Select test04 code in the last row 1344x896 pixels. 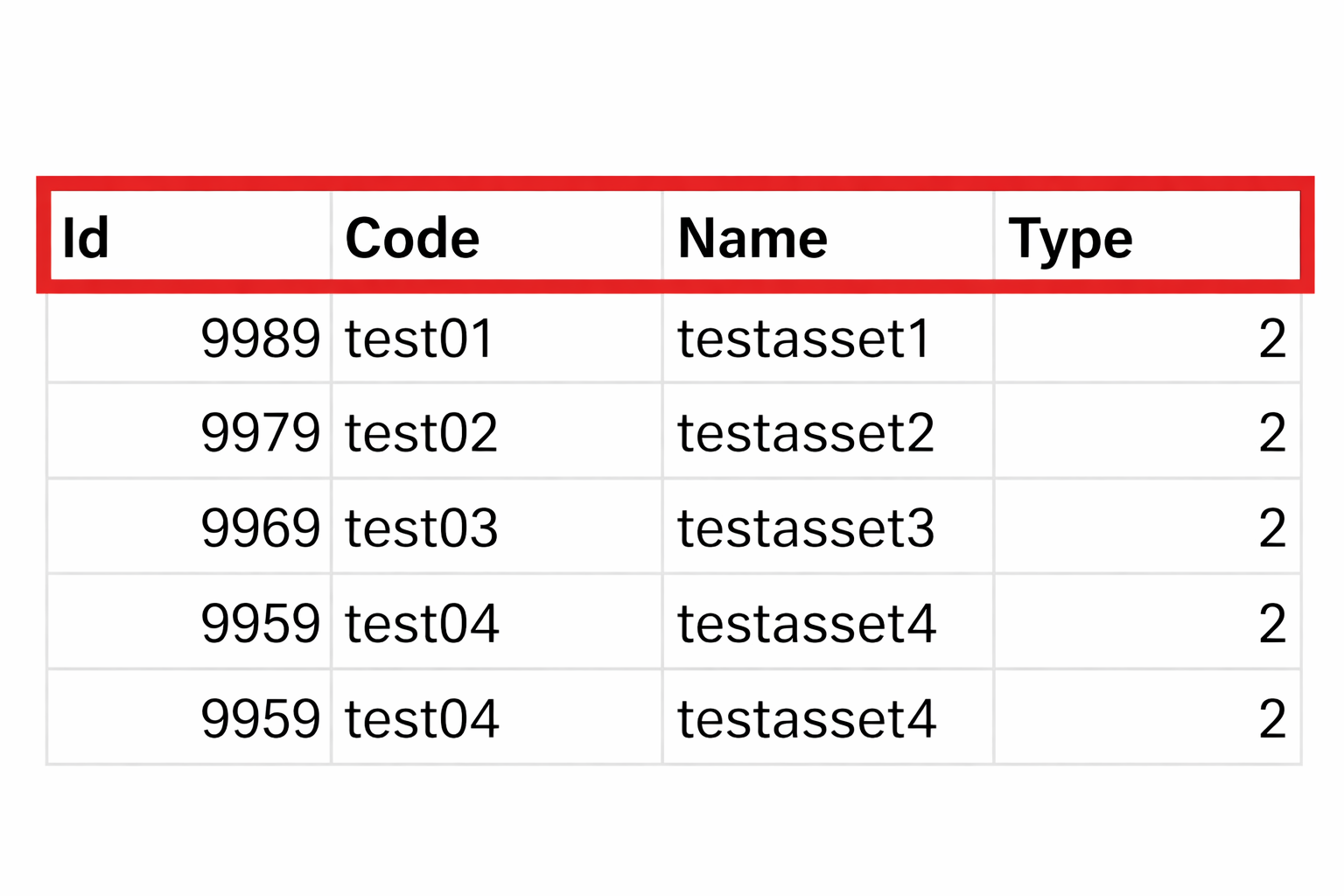(422, 718)
